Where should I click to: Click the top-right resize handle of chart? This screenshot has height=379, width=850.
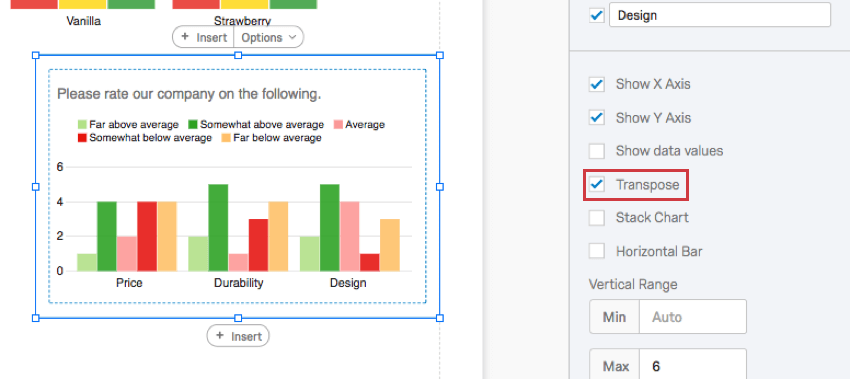(440, 55)
